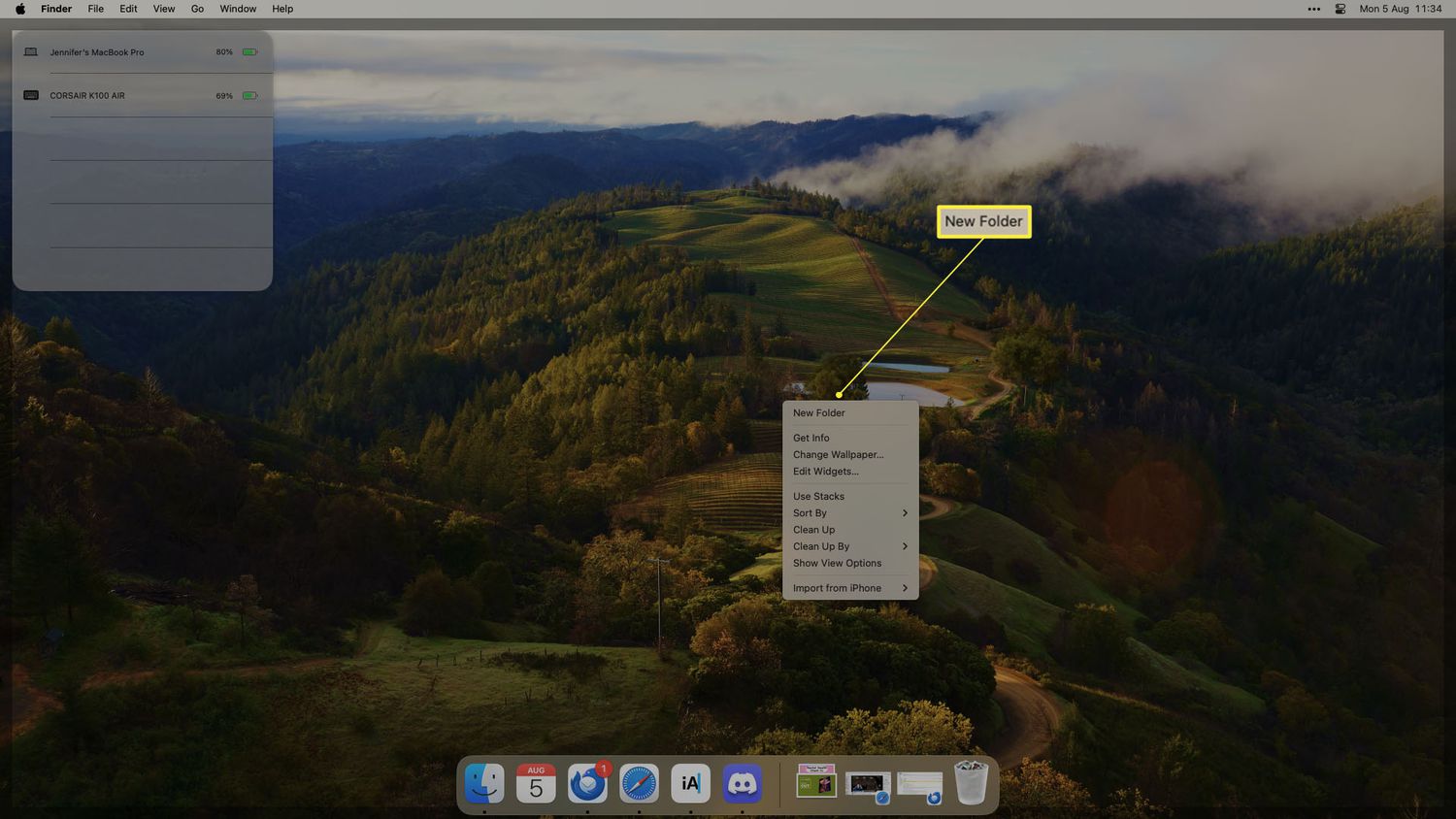Select New Folder in context menu
The width and height of the screenshot is (1456, 819).
click(818, 413)
